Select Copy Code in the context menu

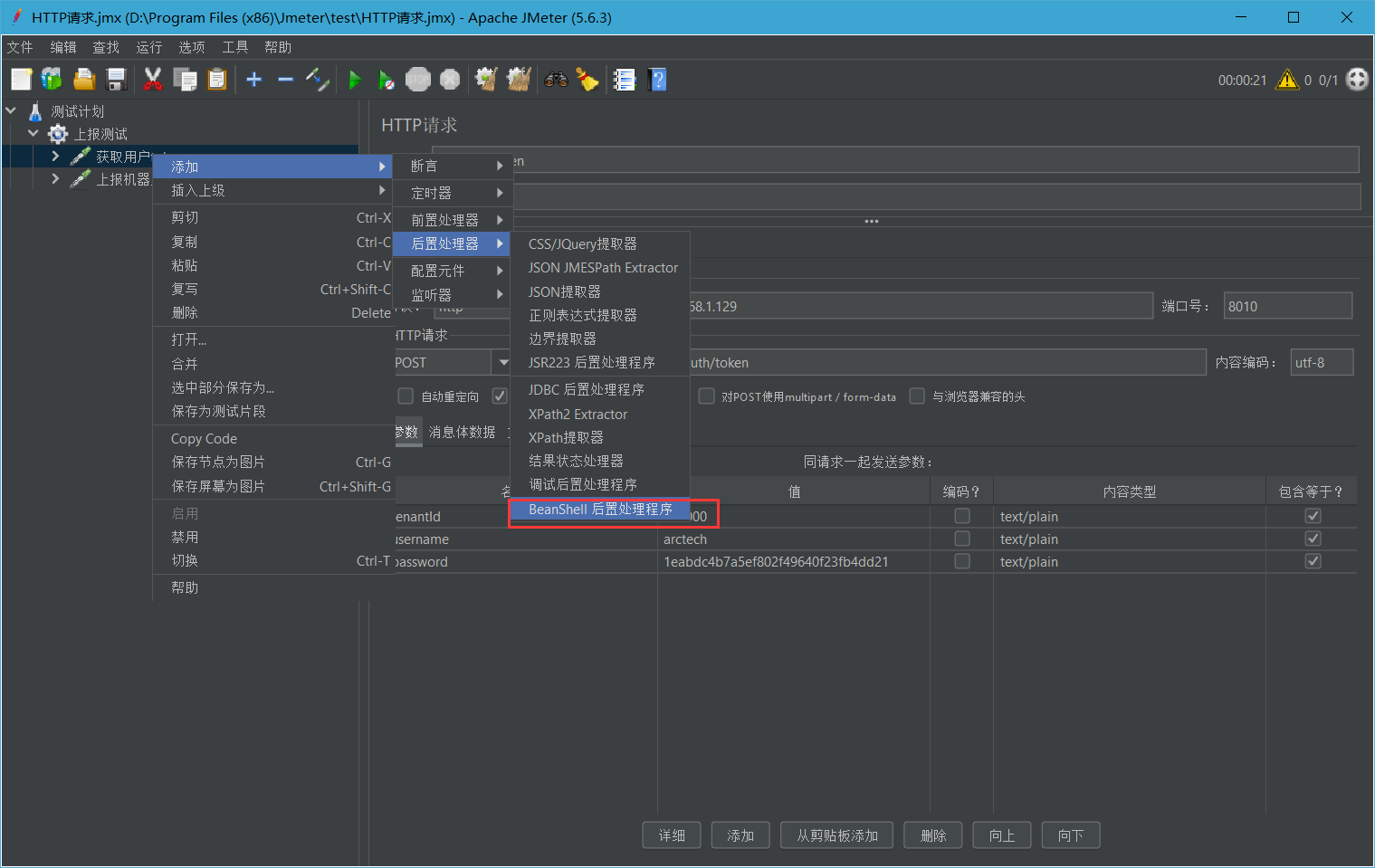272,438
